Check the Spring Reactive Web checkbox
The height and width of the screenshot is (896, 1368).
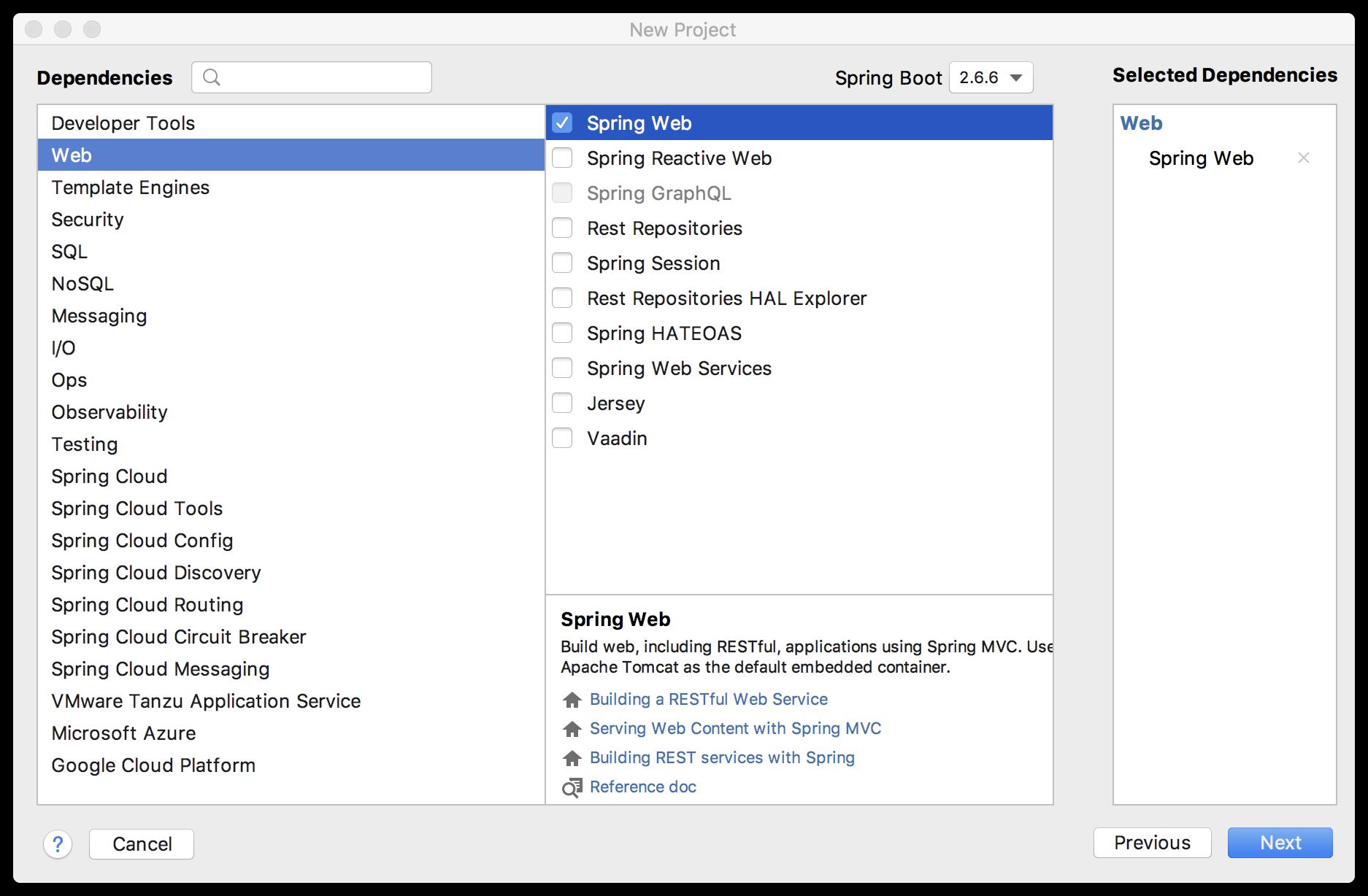coord(562,158)
